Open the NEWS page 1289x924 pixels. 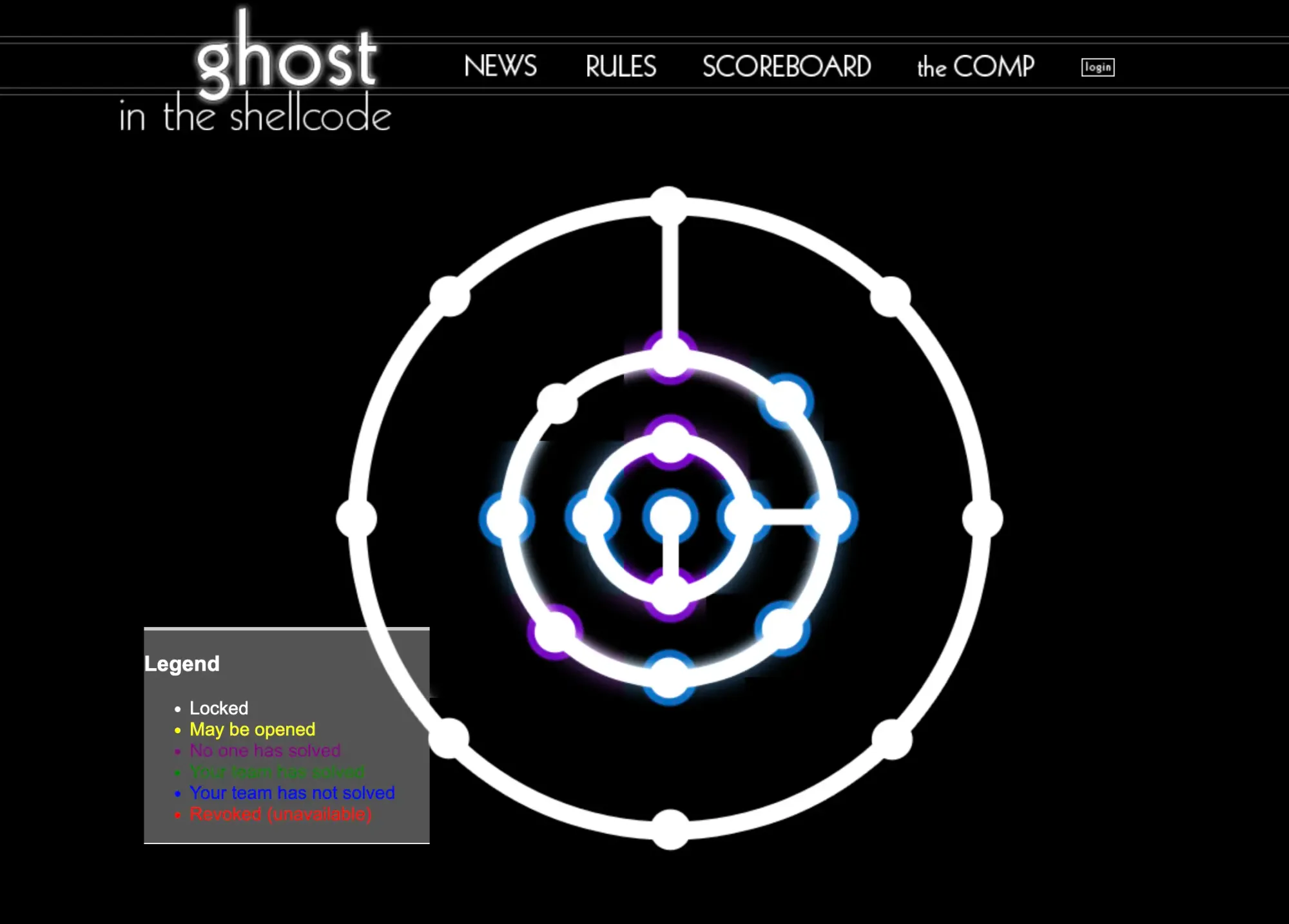pos(500,66)
